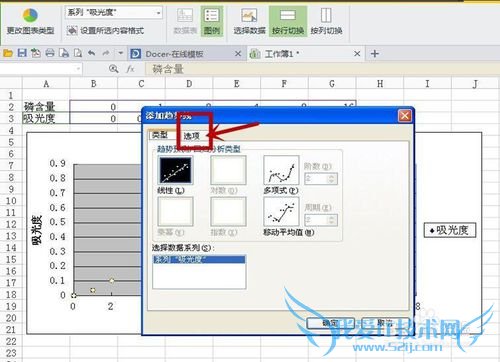Click the 指数 exponential trendline thumbnail

(x=228, y=211)
